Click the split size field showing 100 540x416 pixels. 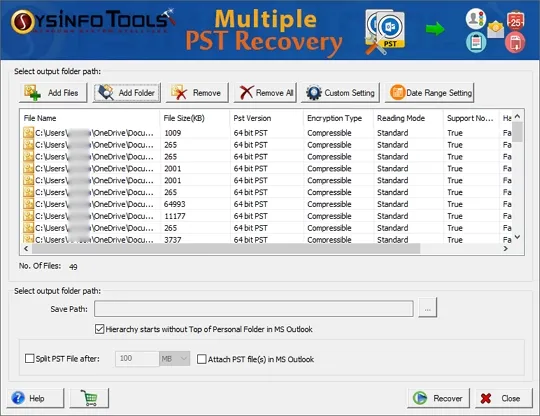click(137, 358)
